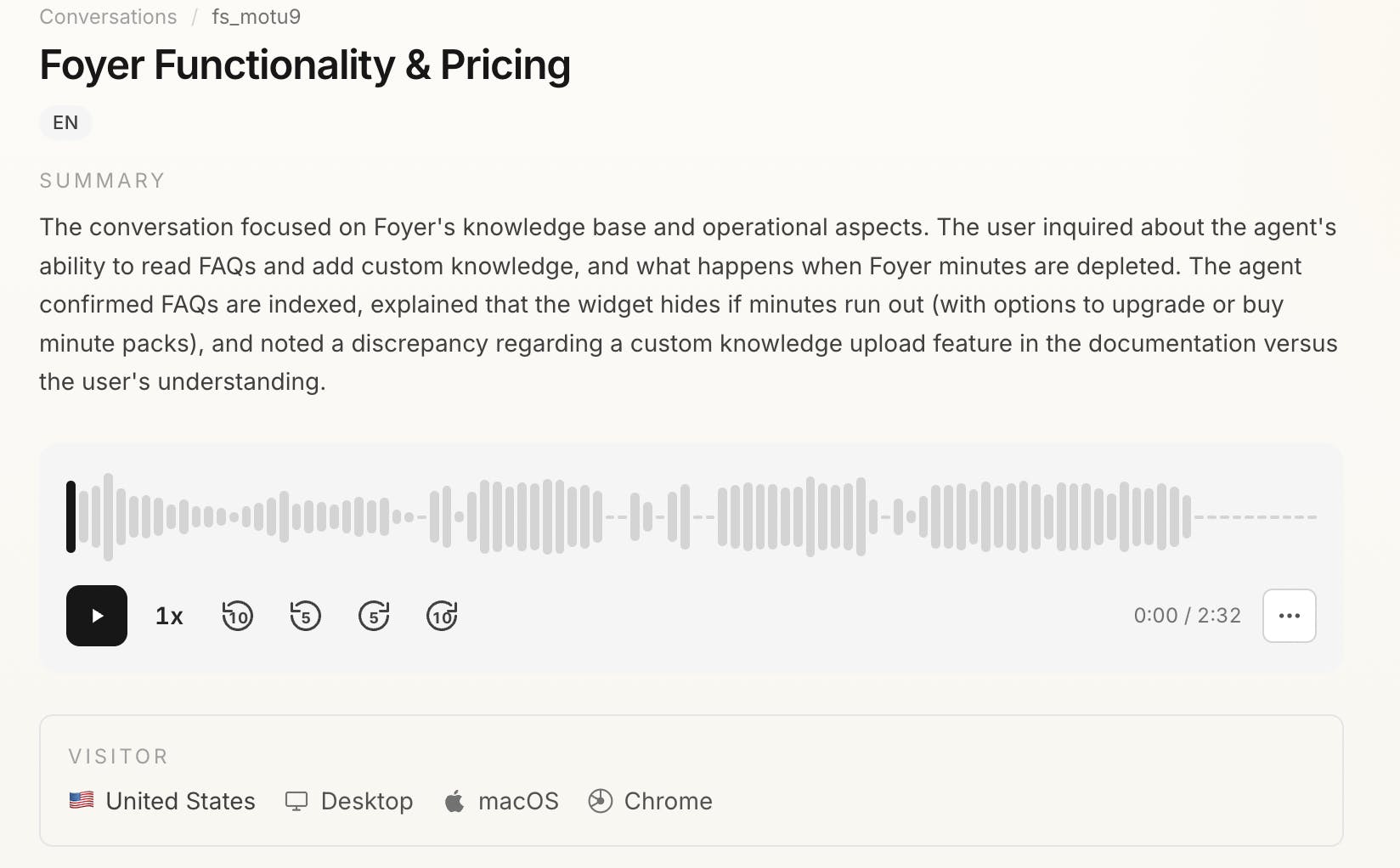The width and height of the screenshot is (1400, 868).
Task: Click the United States flag icon
Action: [82, 800]
